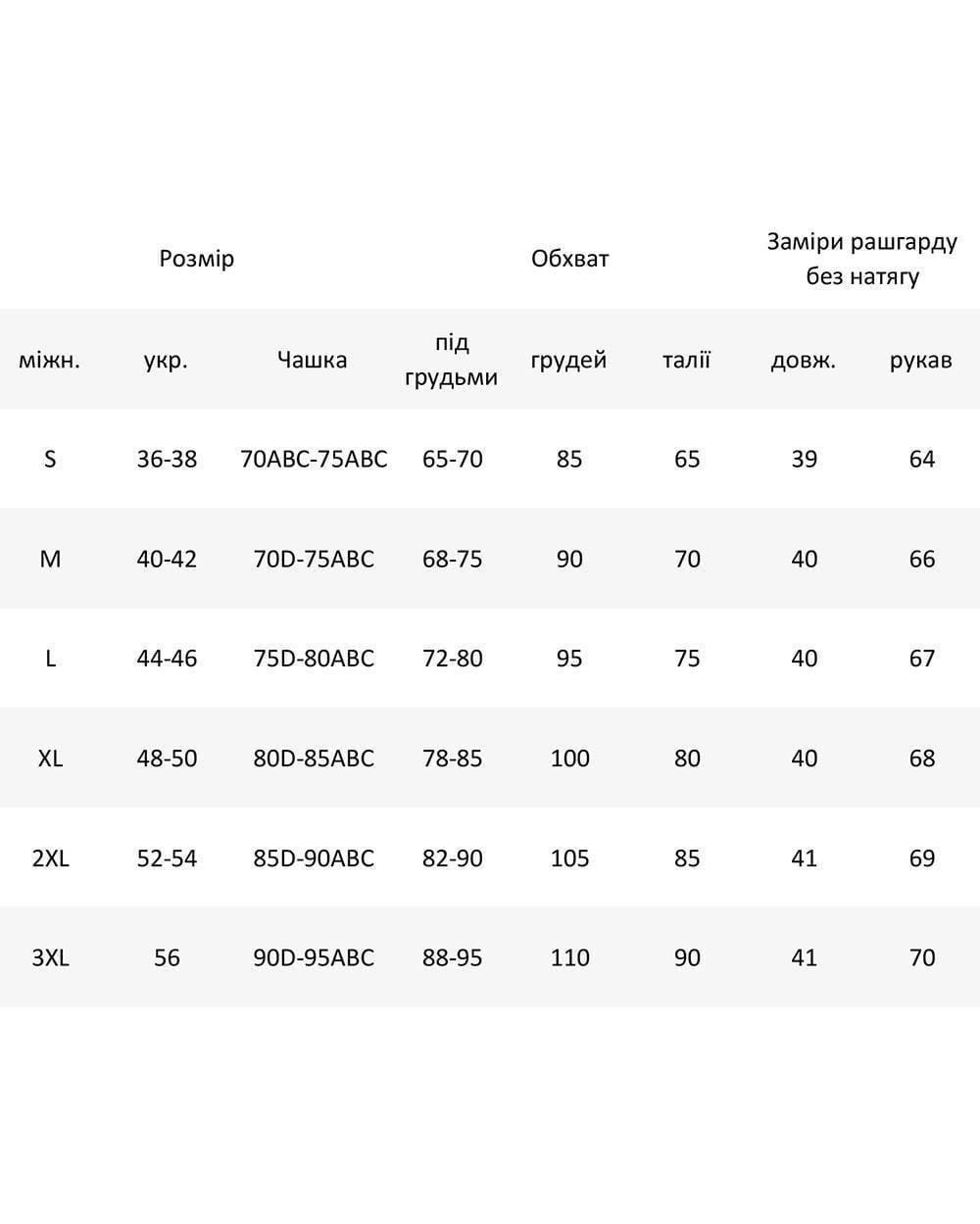Select the 100 chest girth value
This screenshot has width=980, height=1224.
(569, 758)
